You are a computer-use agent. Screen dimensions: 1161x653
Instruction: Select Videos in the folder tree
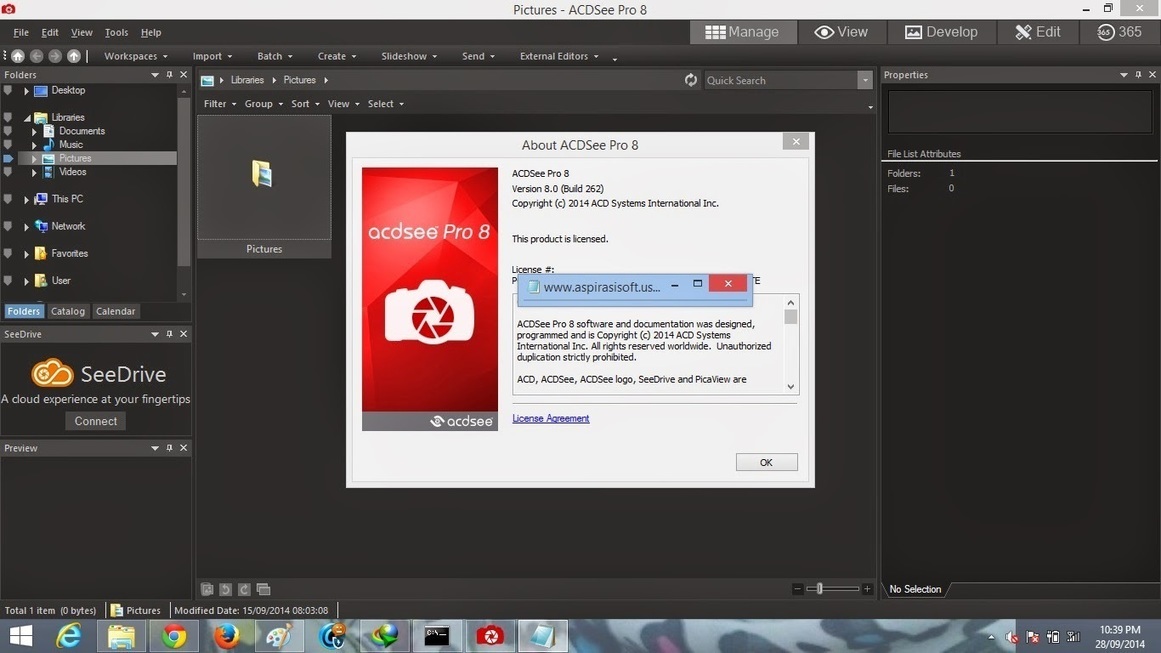[73, 172]
